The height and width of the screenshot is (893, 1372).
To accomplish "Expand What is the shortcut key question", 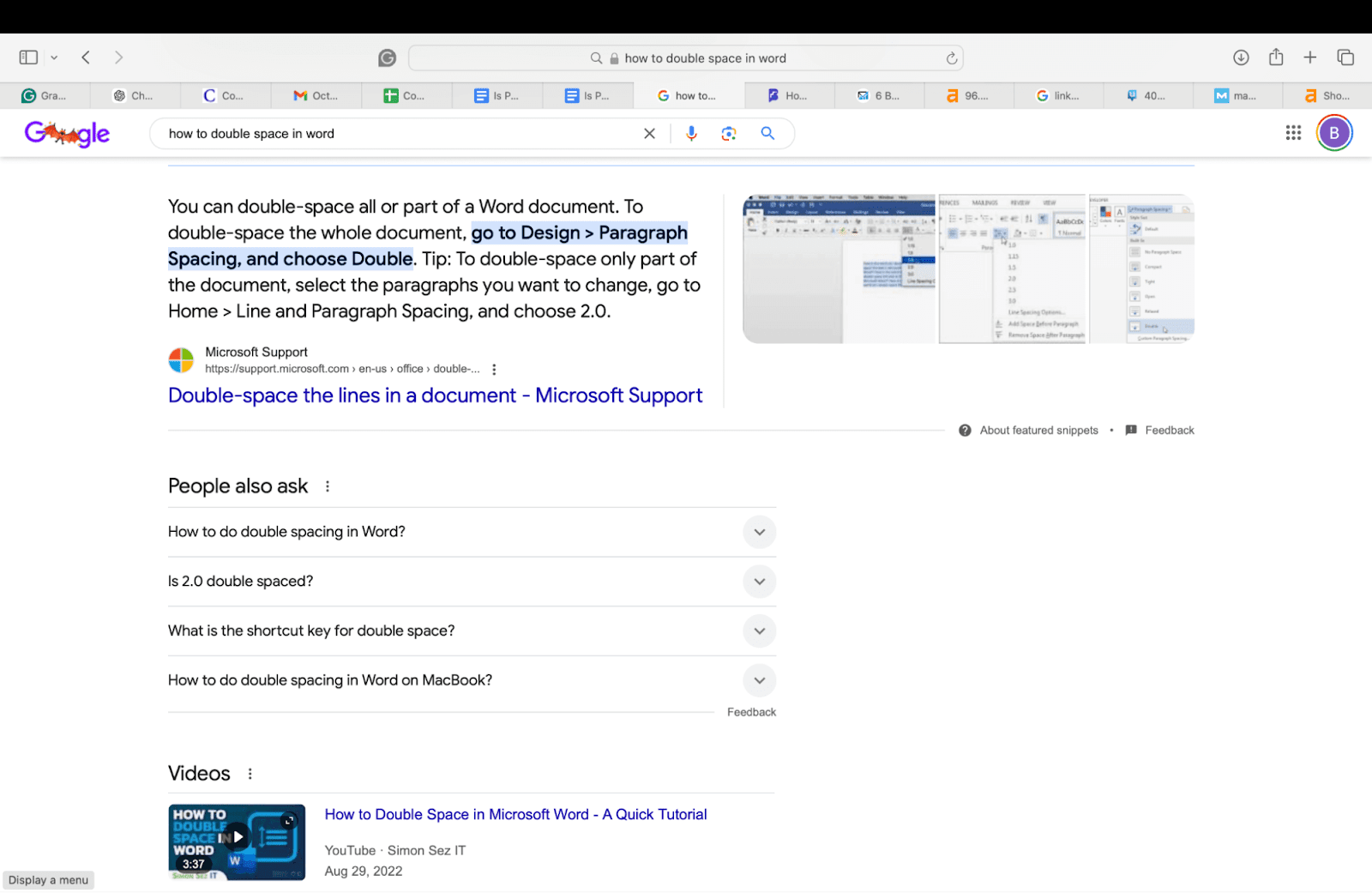I will click(472, 631).
